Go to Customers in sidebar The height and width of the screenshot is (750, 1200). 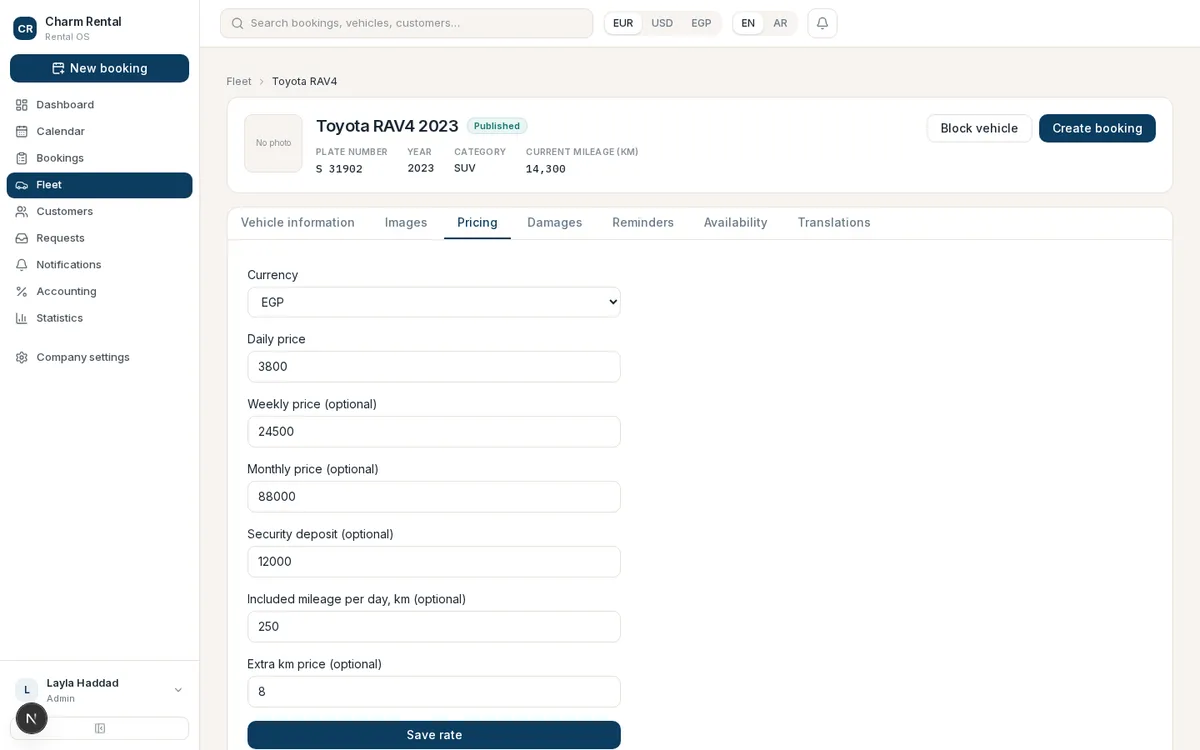click(x=100, y=211)
